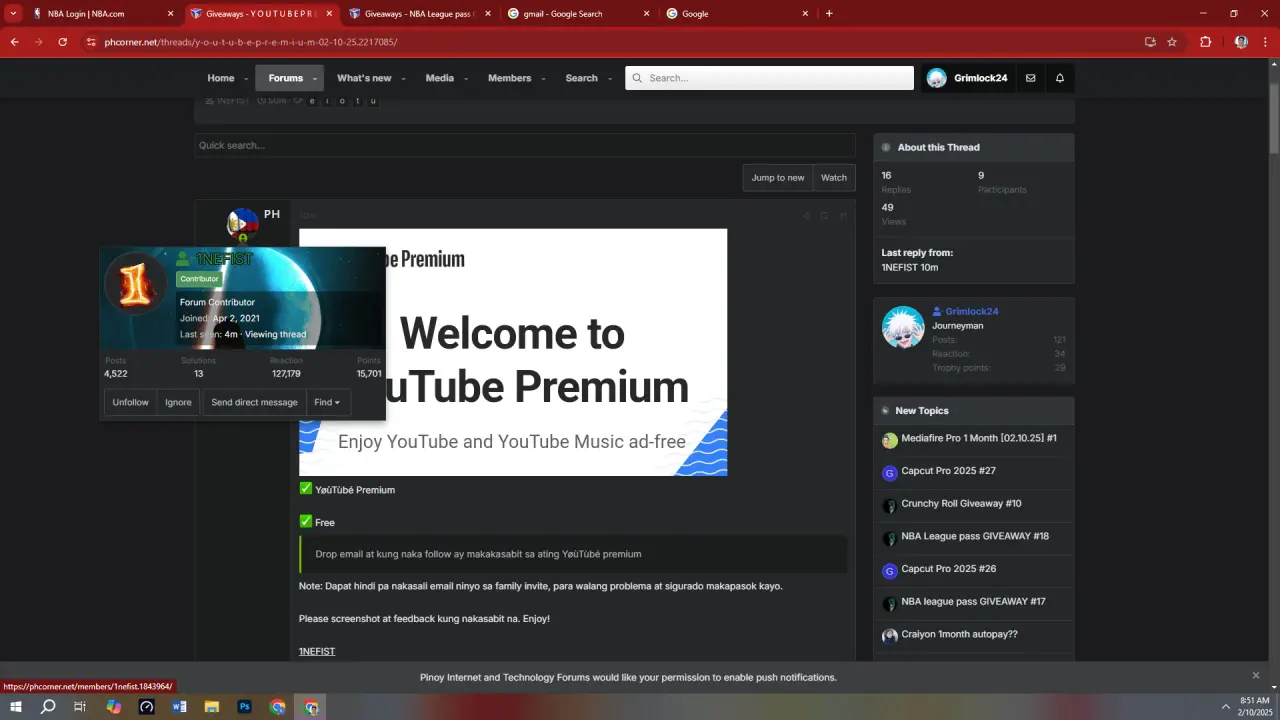Bookmark this page with the star icon
This screenshot has height=720, width=1280.
[1172, 42]
